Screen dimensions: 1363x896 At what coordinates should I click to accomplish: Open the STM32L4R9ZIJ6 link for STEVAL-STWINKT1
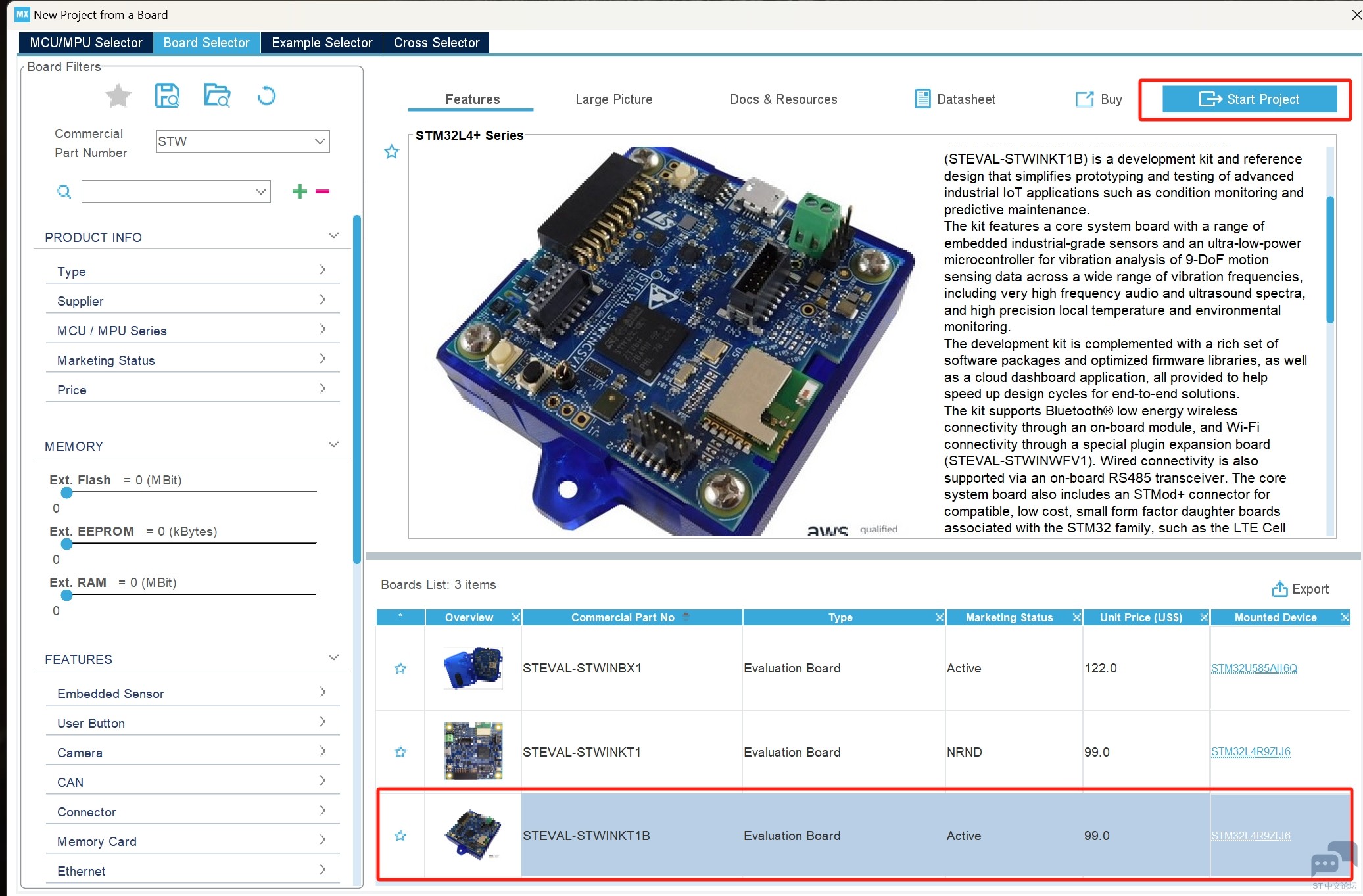1251,752
